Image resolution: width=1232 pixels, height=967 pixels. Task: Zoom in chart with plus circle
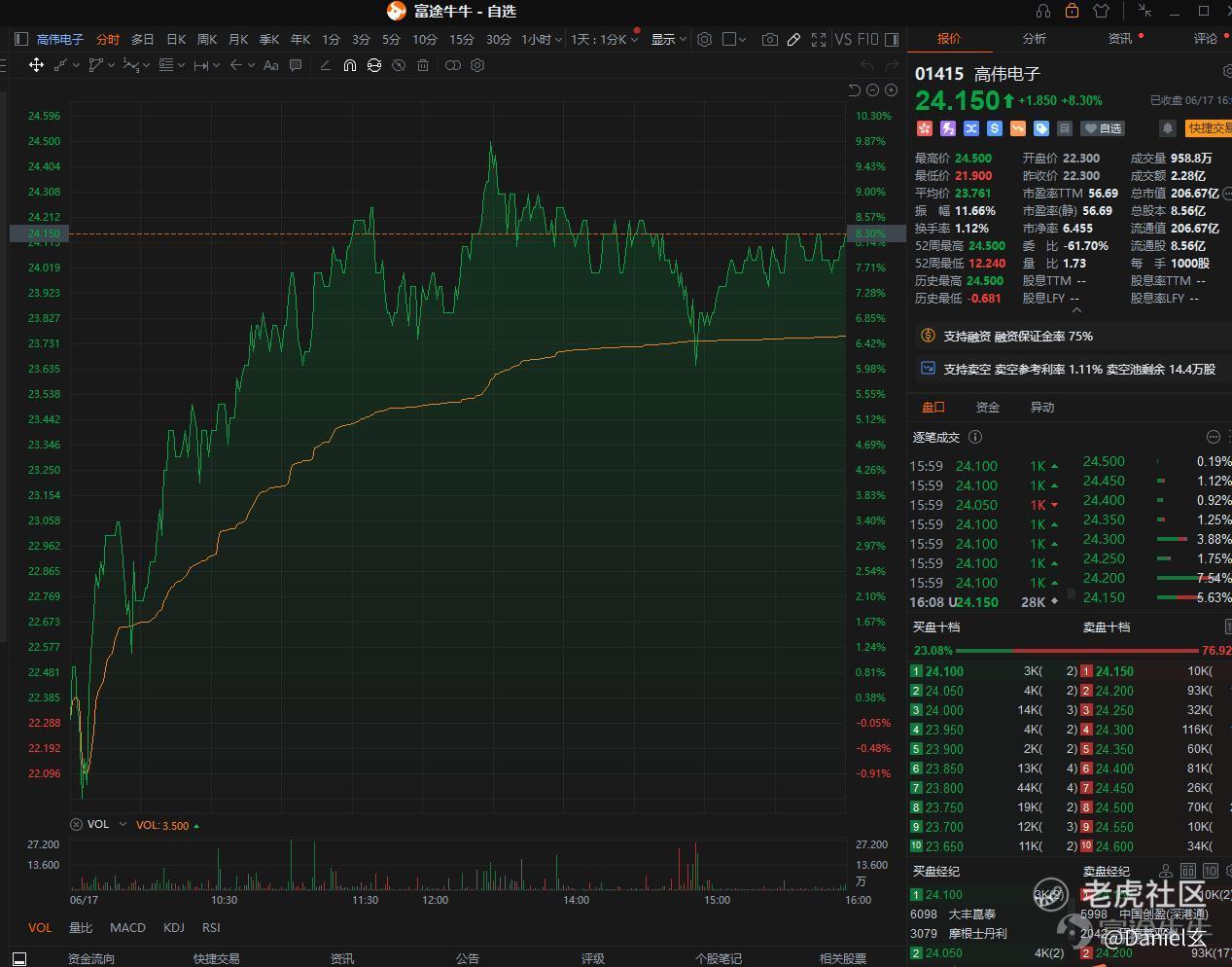pos(891,90)
